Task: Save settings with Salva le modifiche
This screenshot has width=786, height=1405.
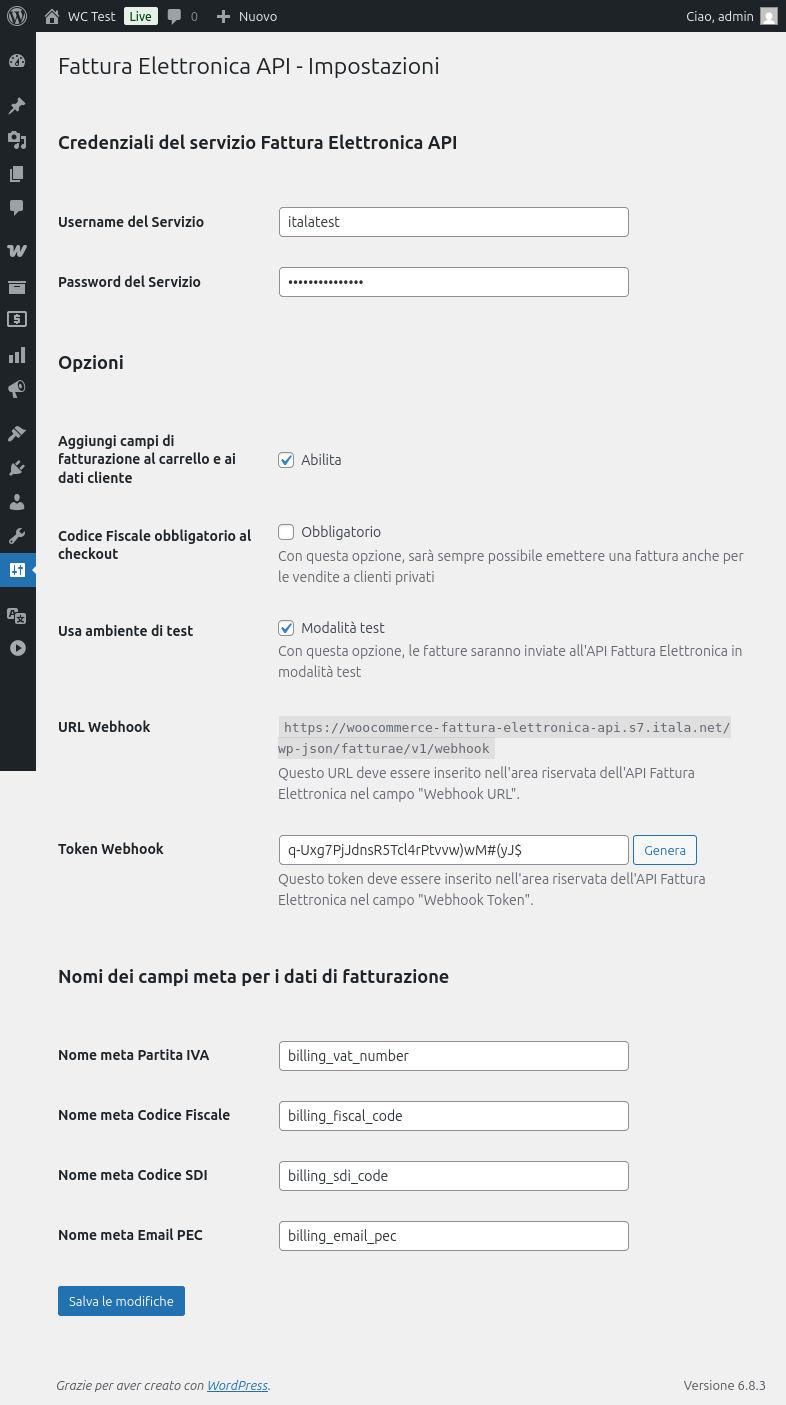Action: pos(121,1301)
